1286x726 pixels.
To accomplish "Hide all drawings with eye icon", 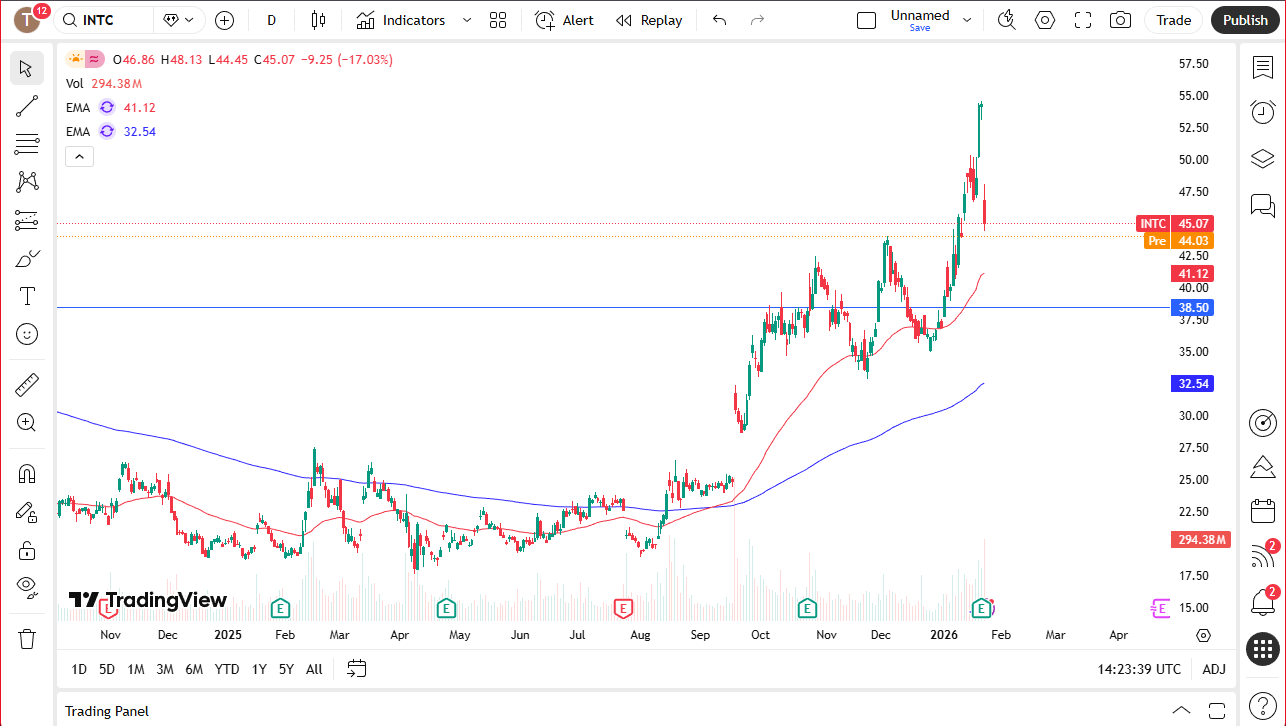I will pos(27,587).
